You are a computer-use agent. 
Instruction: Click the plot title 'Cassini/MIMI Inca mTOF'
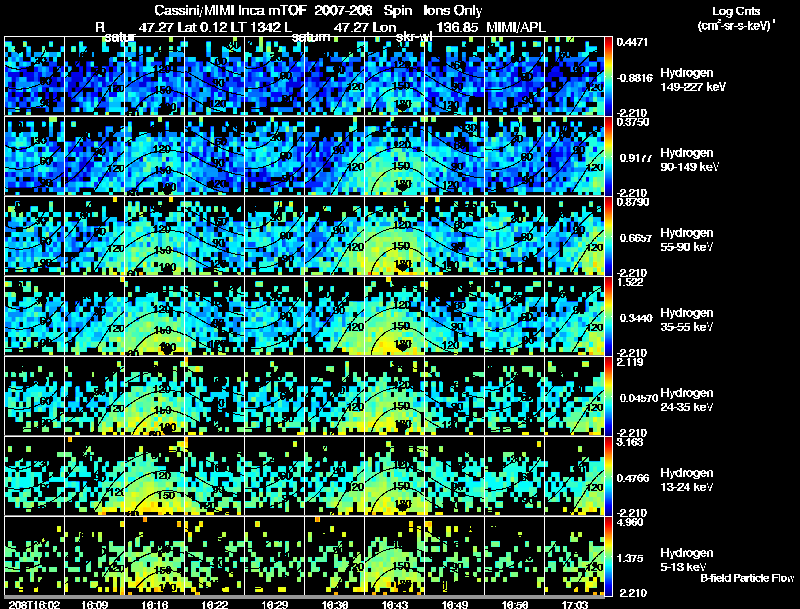[x=230, y=11]
